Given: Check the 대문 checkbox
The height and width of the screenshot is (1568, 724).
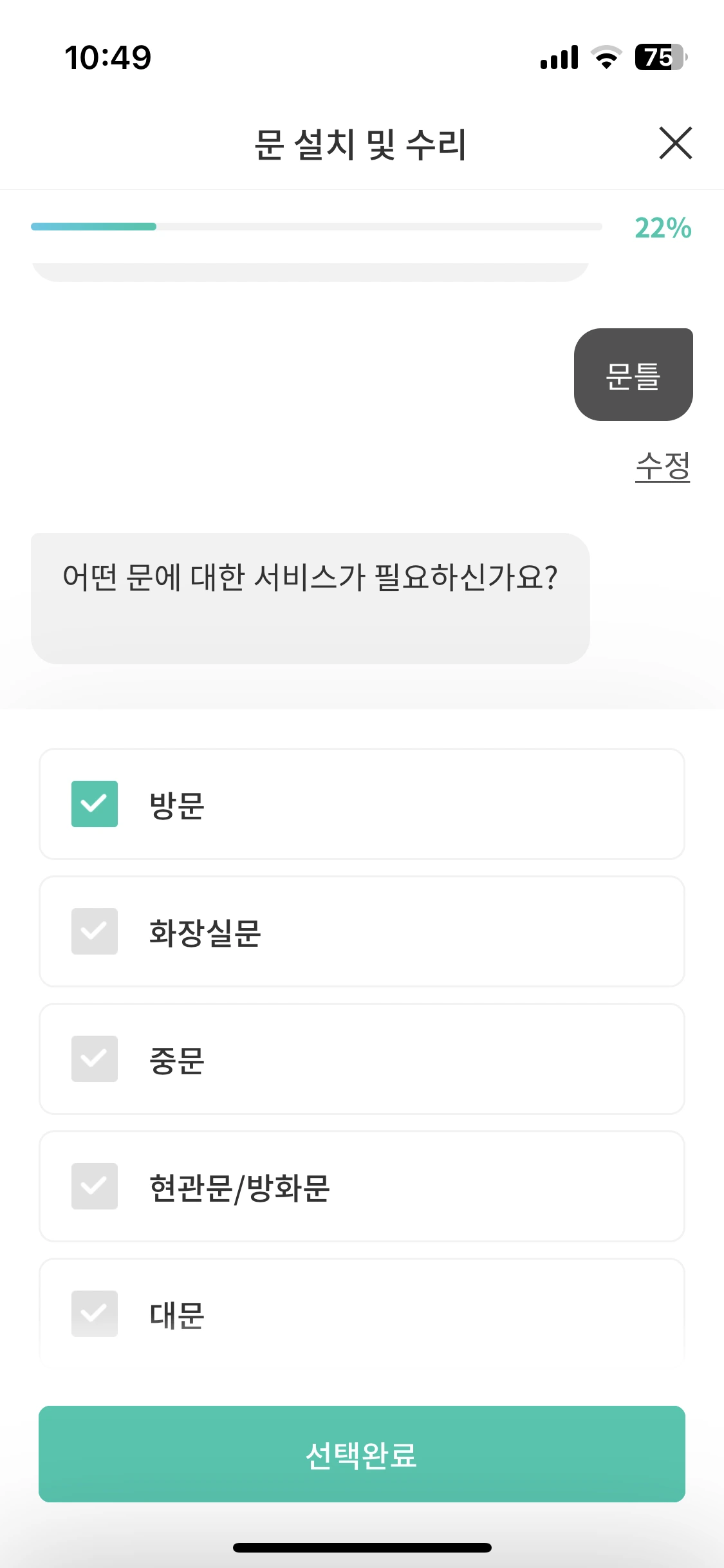Looking at the screenshot, I should click(x=95, y=1314).
